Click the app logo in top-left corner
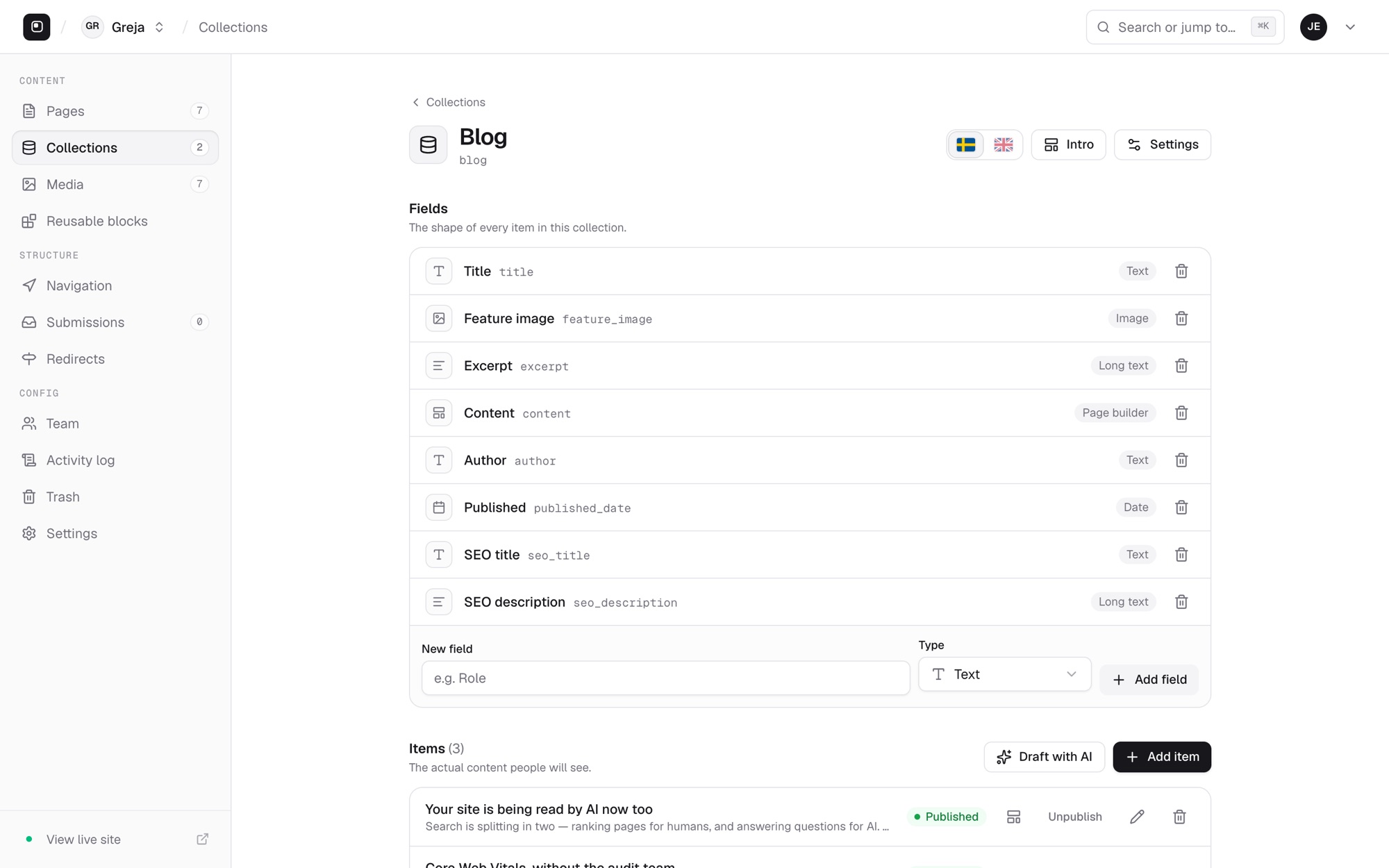1389x868 pixels. 37,27
